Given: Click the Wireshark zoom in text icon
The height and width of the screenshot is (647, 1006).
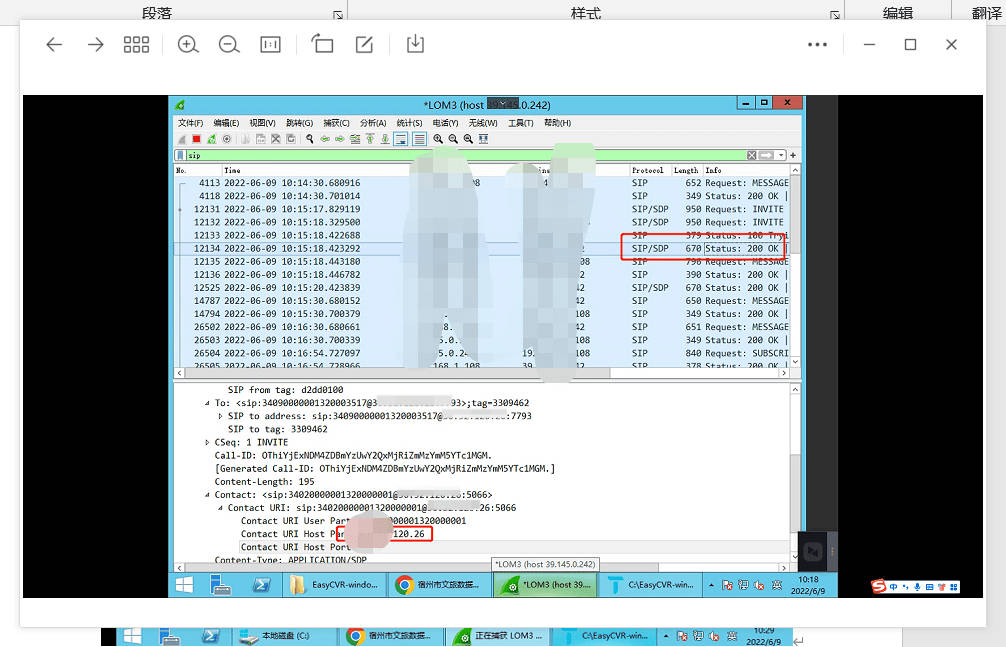Looking at the screenshot, I should coord(438,139).
